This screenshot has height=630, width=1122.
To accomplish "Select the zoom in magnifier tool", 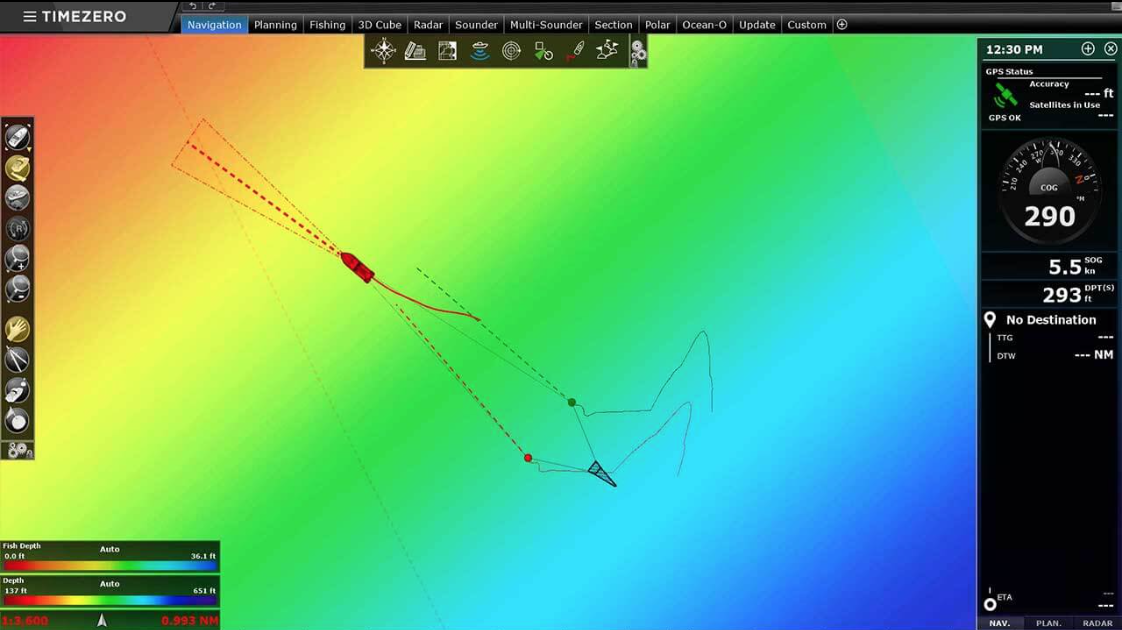I will [17, 259].
